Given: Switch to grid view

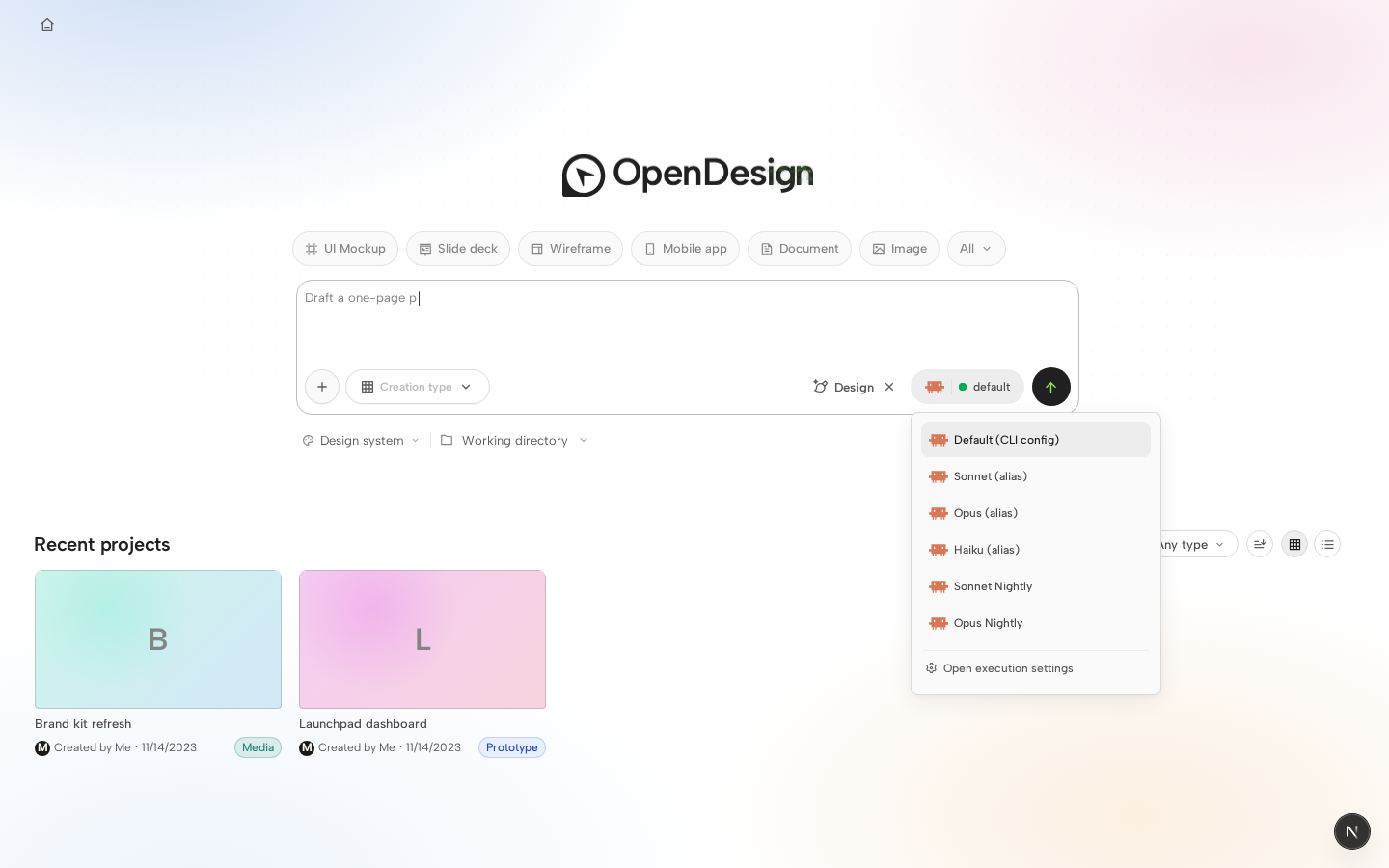Looking at the screenshot, I should [x=1294, y=544].
